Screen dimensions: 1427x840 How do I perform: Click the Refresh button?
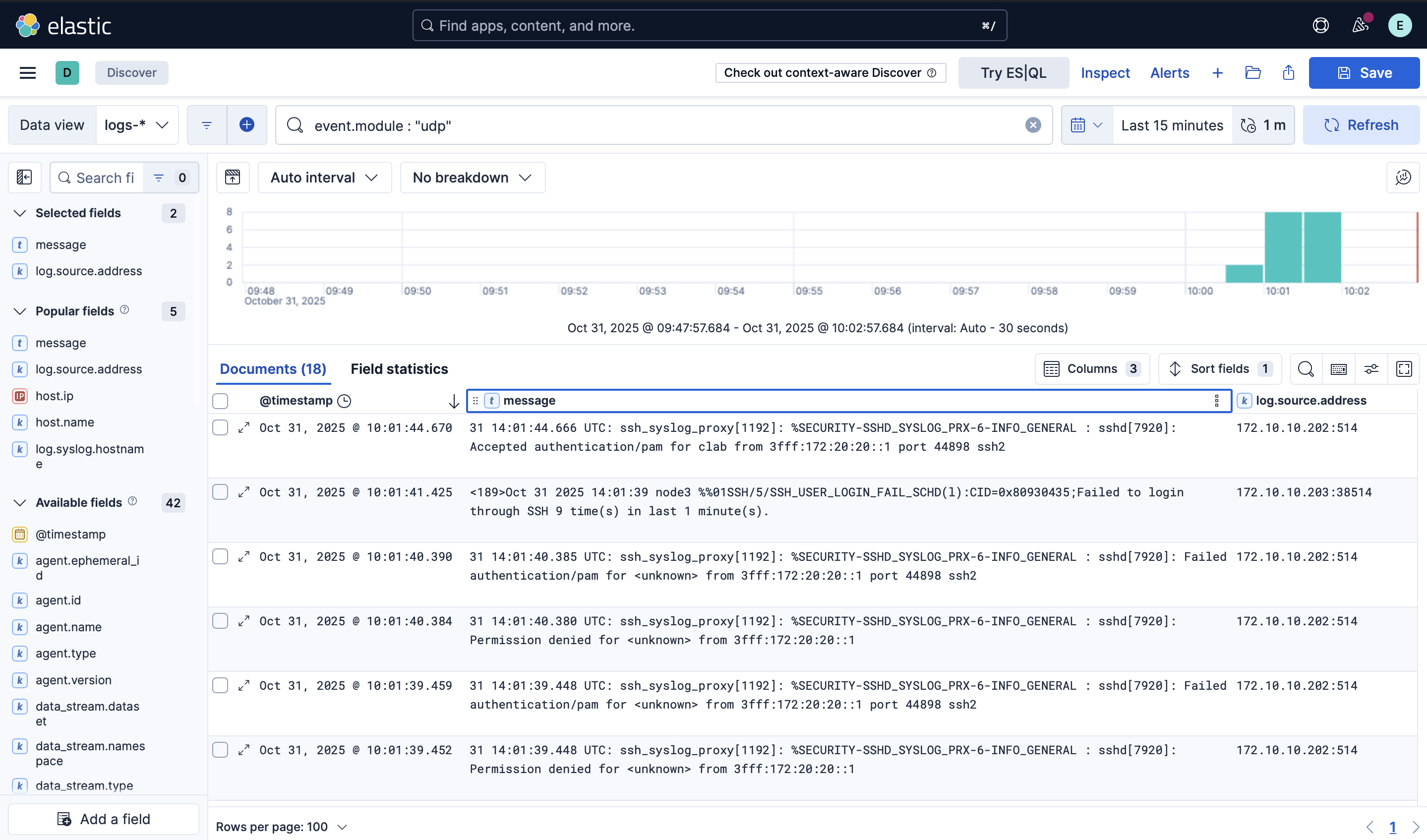(1361, 124)
